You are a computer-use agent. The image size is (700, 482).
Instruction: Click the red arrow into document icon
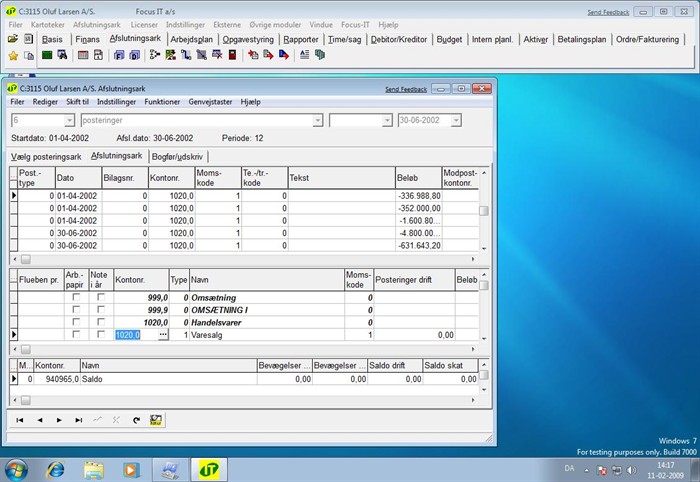click(253, 55)
